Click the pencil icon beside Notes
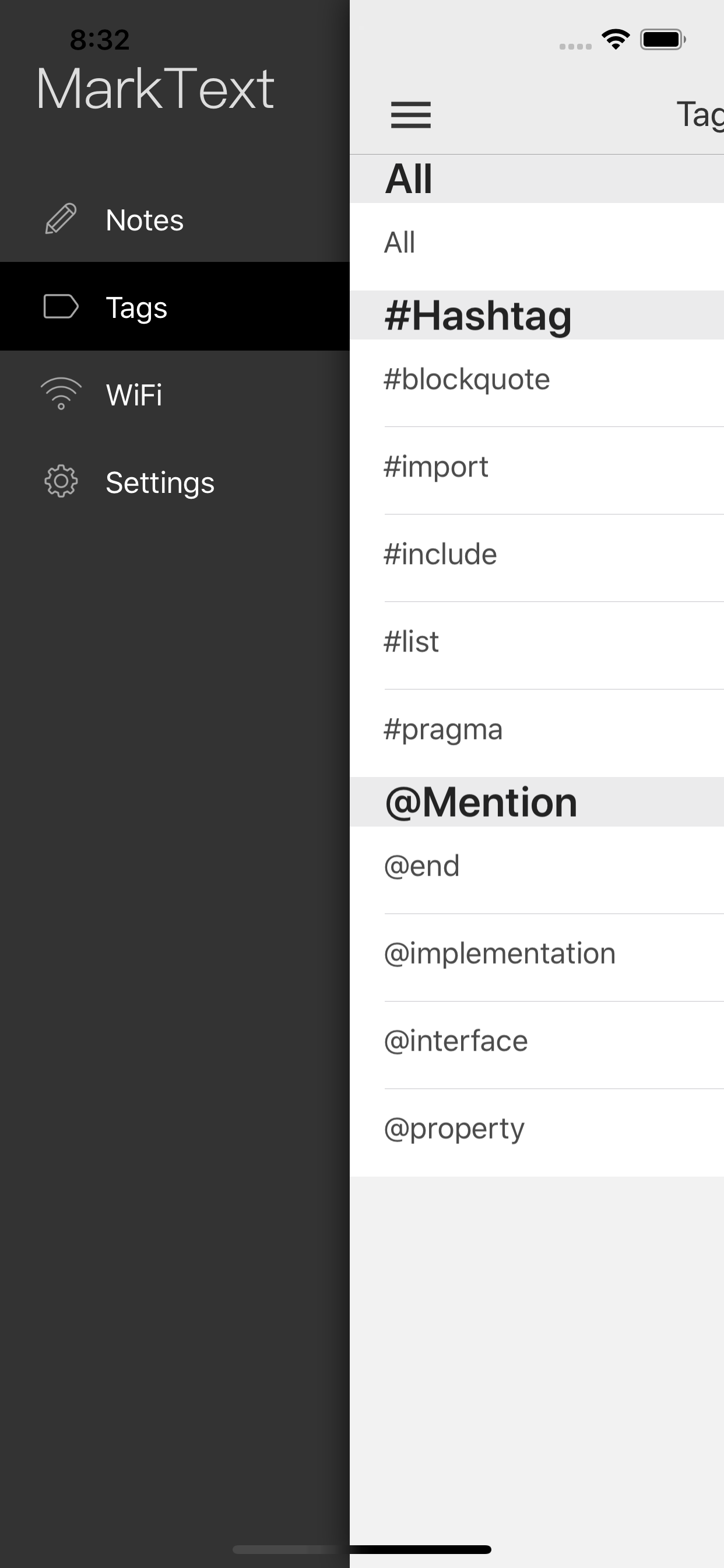The height and width of the screenshot is (1568, 724). coord(61,220)
